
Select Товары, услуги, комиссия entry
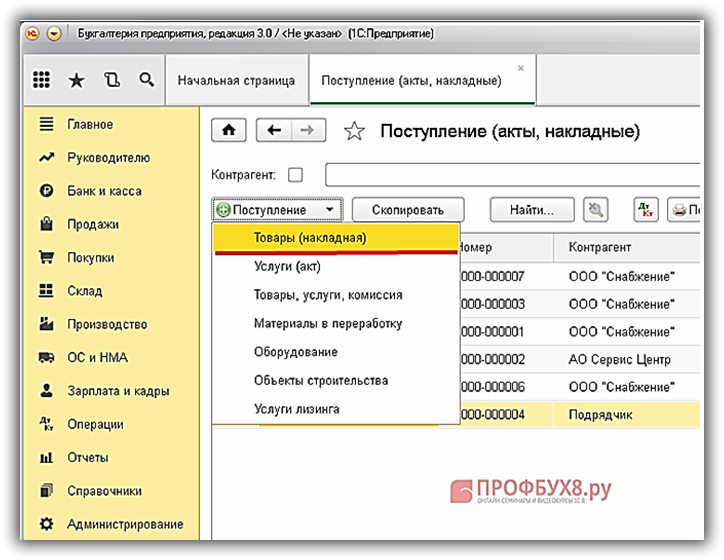[x=336, y=295]
